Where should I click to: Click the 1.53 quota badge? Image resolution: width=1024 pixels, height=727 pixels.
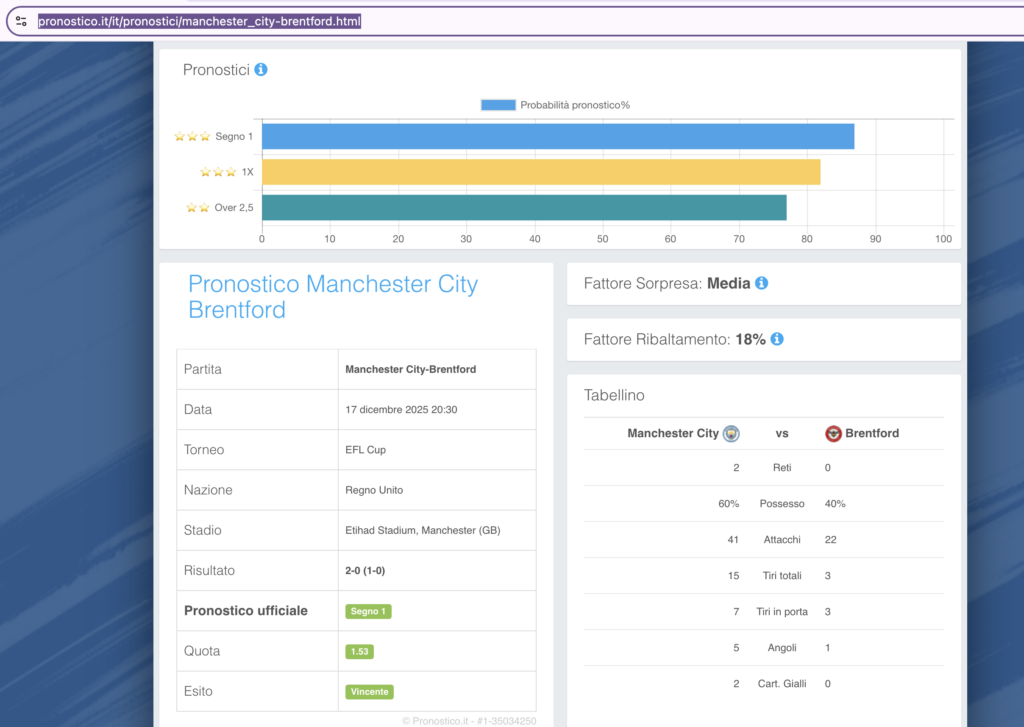tap(359, 651)
